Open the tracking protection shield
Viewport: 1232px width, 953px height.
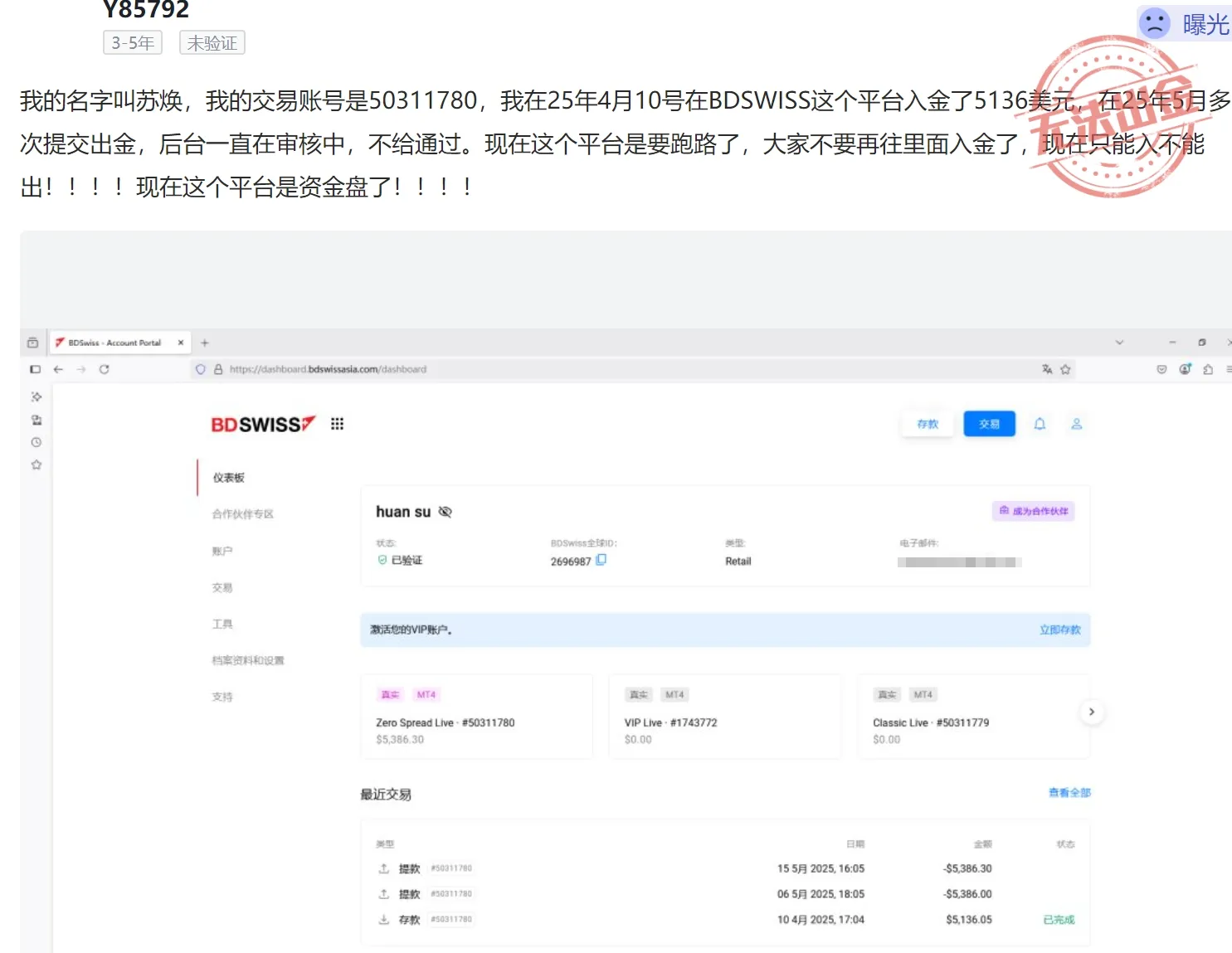(x=200, y=369)
